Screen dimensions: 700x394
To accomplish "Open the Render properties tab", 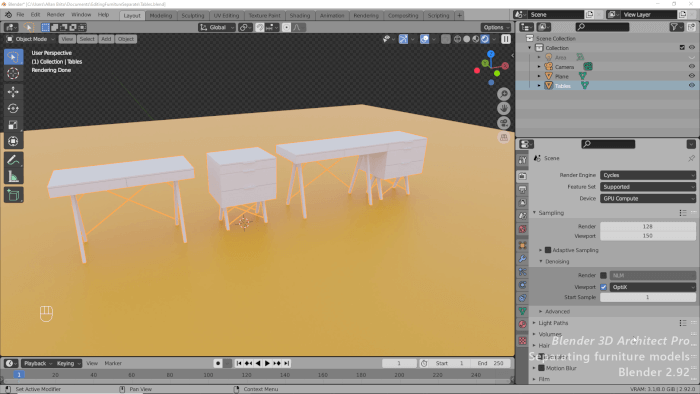I will tap(522, 176).
